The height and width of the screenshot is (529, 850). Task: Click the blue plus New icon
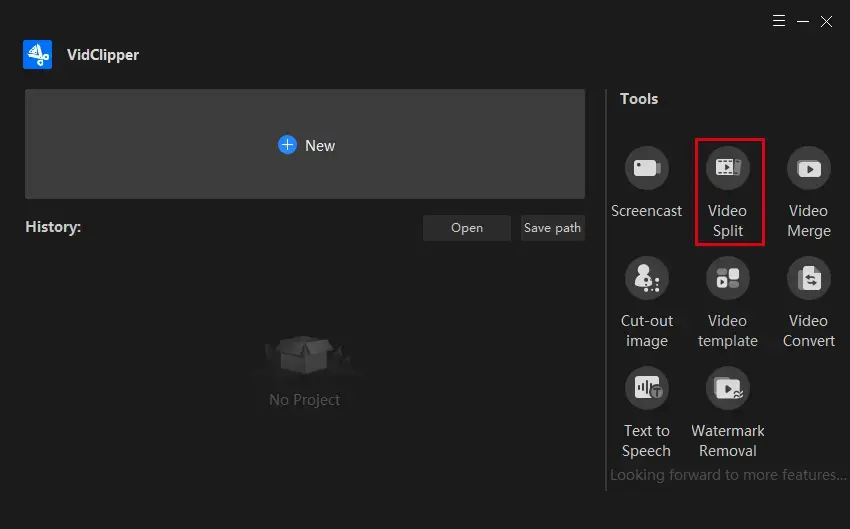287,145
